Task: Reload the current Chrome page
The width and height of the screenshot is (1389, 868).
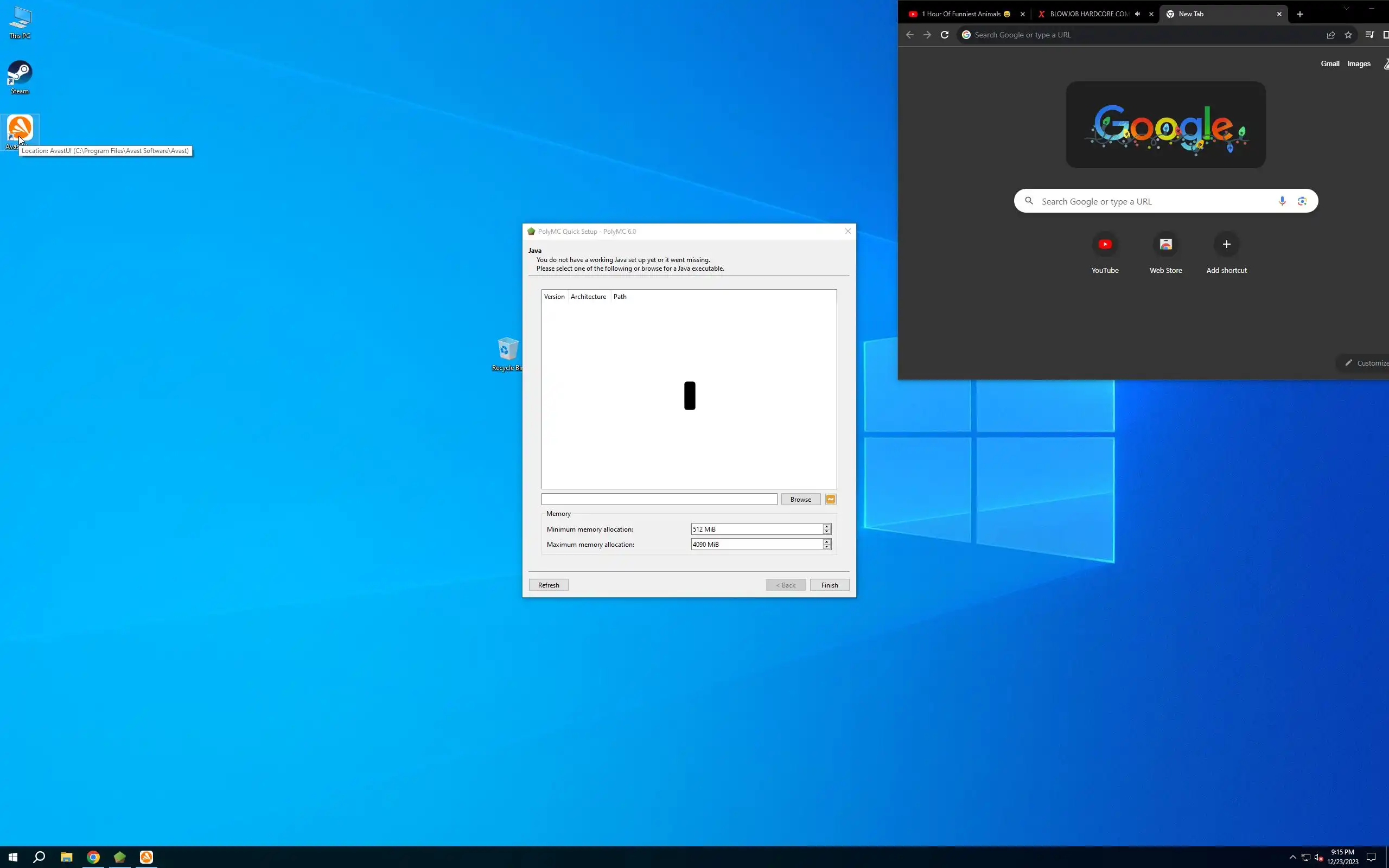Action: tap(944, 35)
